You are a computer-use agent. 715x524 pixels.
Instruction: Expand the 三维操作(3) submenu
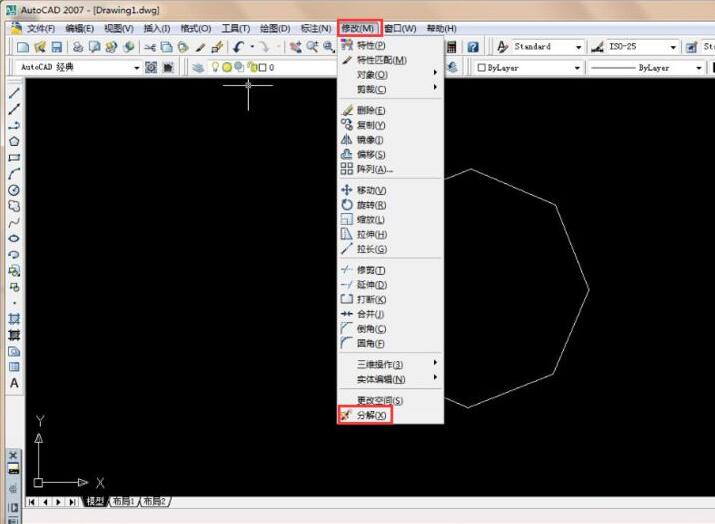point(391,364)
